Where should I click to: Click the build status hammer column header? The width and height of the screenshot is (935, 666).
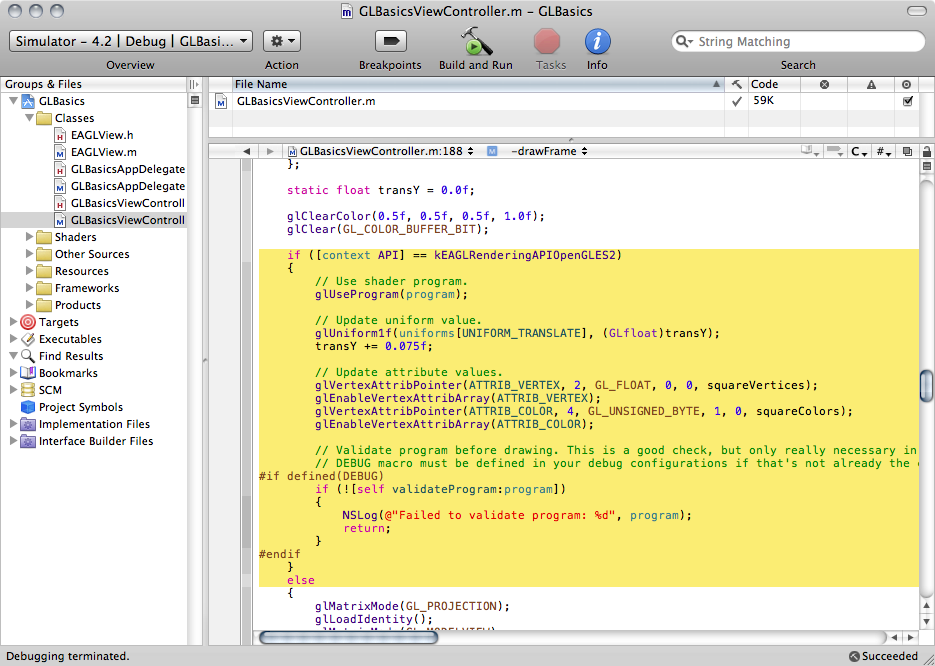pos(736,84)
